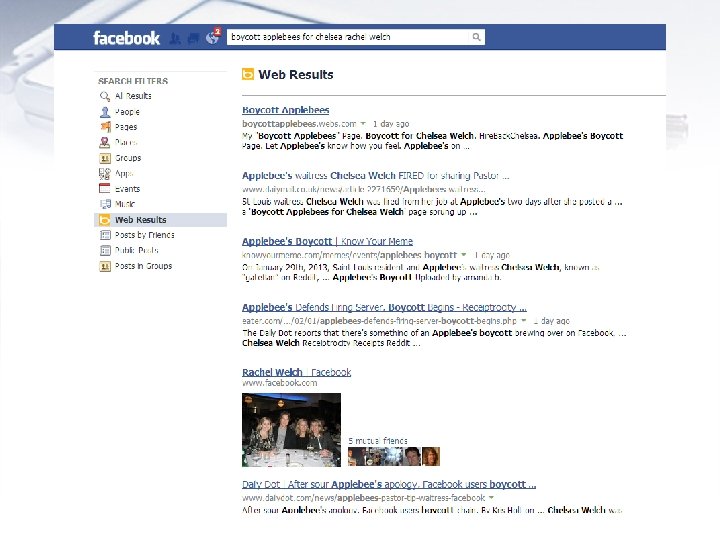Viewport: 720px width, 540px height.
Task: Expand dropdown arrow next to dailydot.com URL
Action: 491,498
